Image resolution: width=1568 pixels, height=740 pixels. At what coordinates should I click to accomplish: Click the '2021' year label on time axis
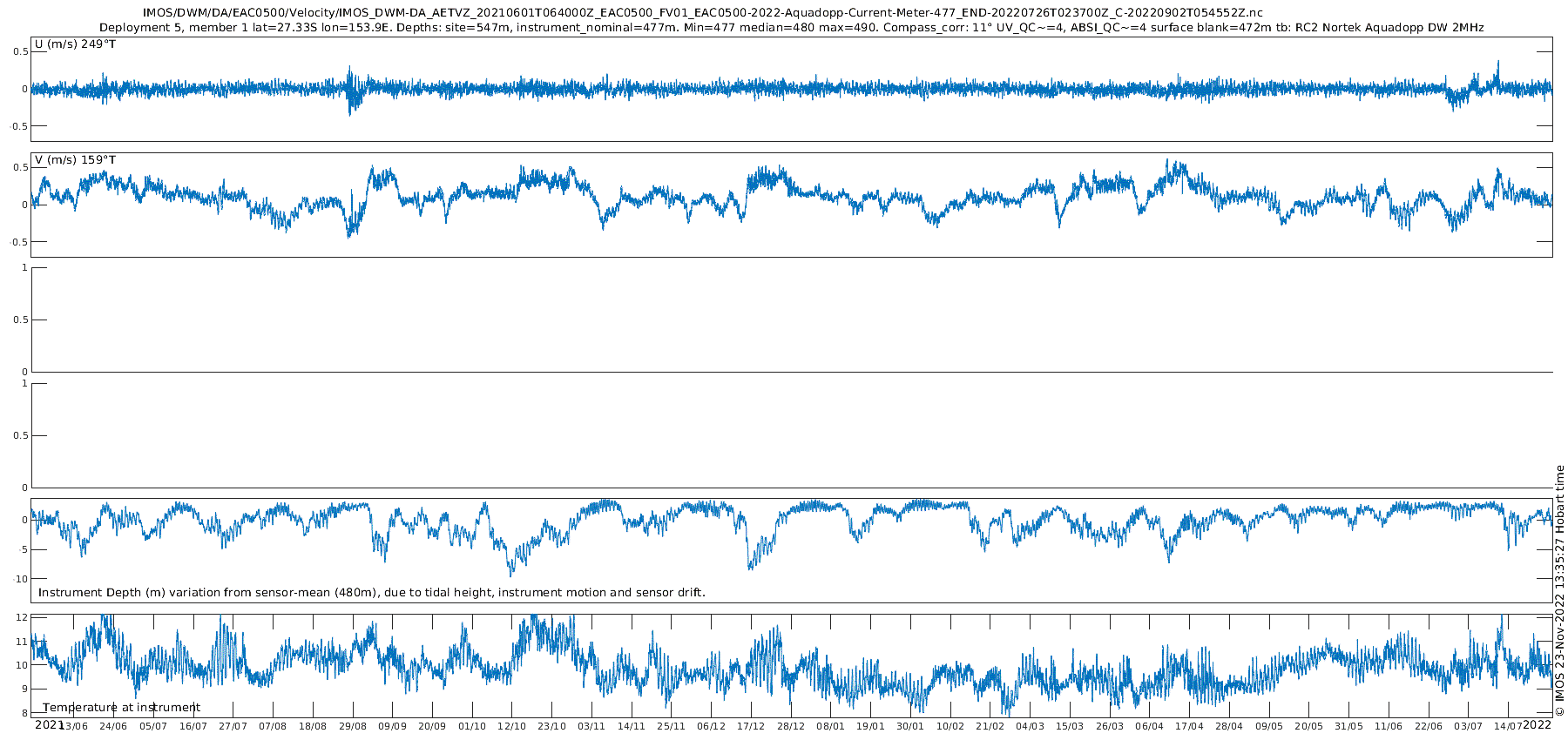pos(50,724)
